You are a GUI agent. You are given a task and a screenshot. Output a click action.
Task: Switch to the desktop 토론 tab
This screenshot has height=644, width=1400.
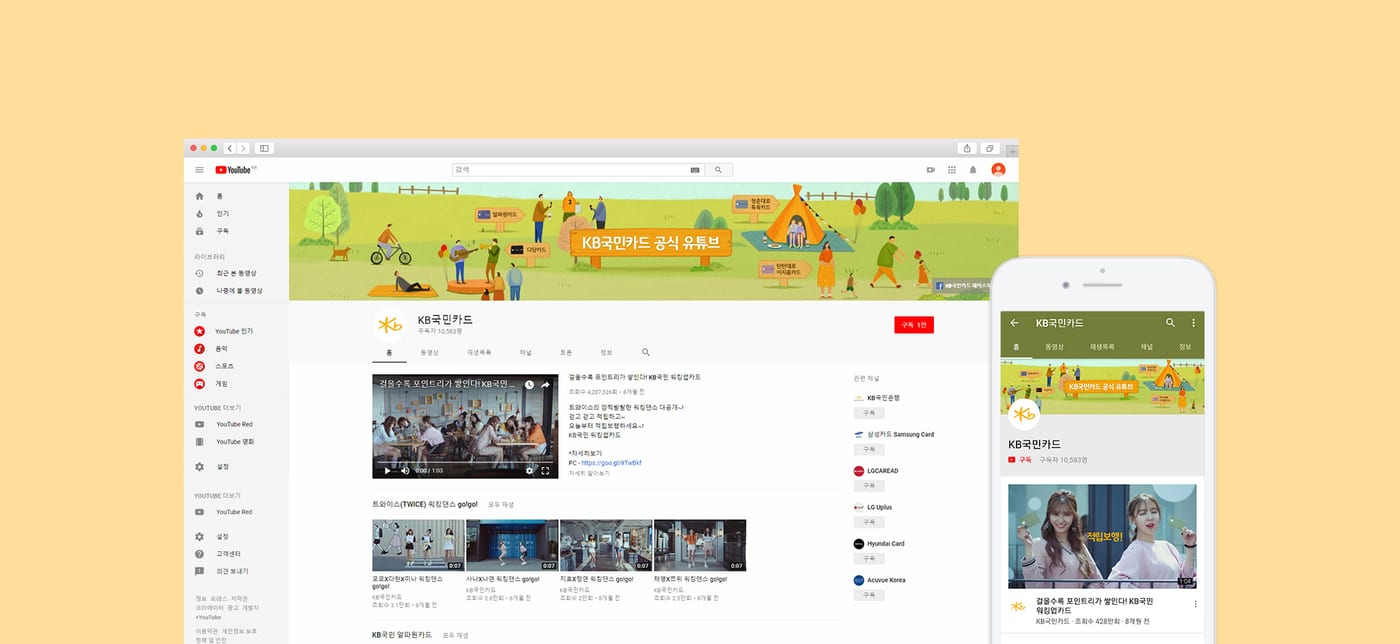(x=566, y=353)
